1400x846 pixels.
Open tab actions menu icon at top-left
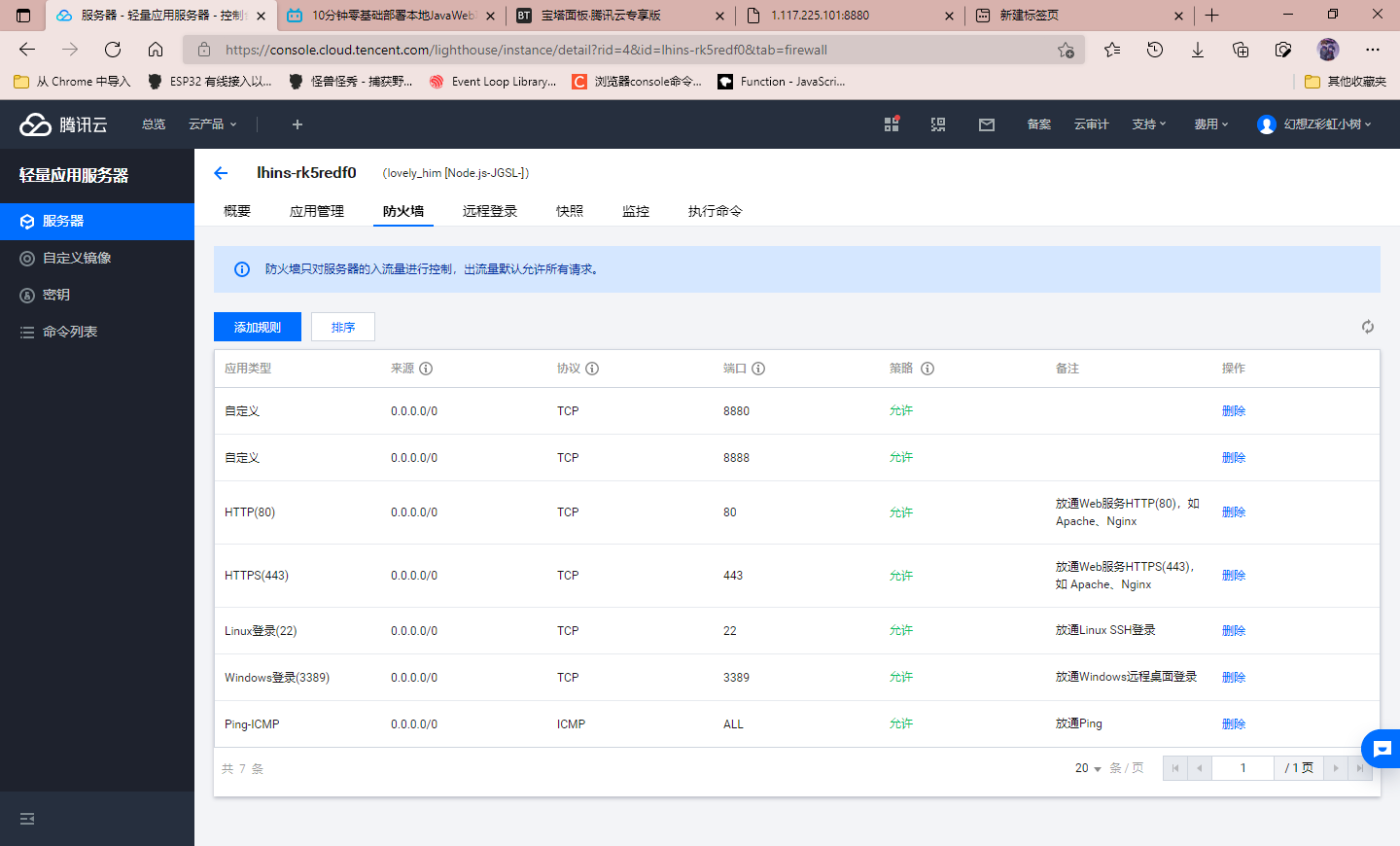click(x=23, y=16)
